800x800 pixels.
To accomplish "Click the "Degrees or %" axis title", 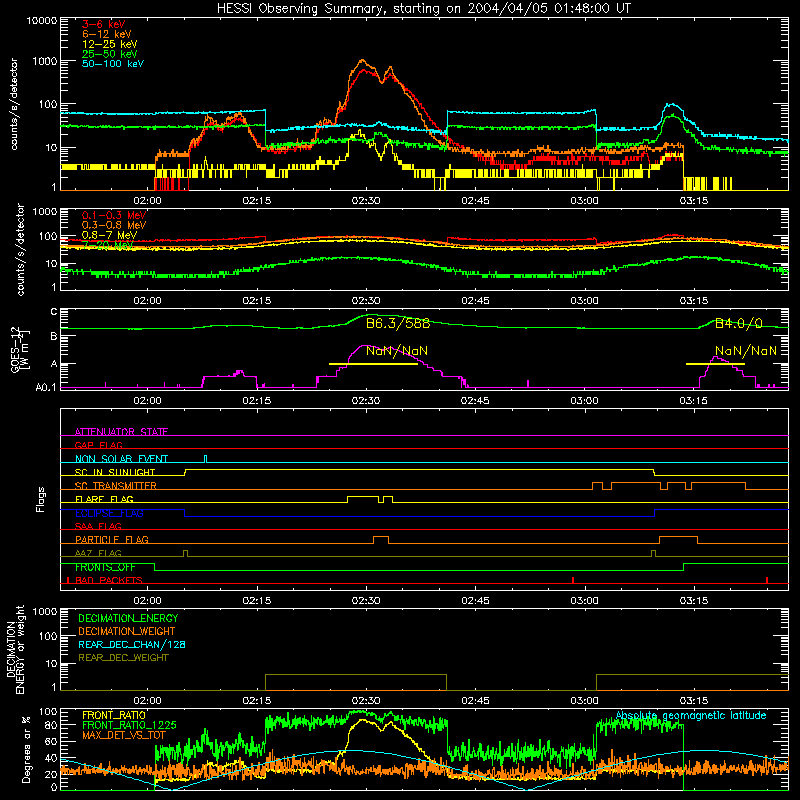I will coord(26,749).
